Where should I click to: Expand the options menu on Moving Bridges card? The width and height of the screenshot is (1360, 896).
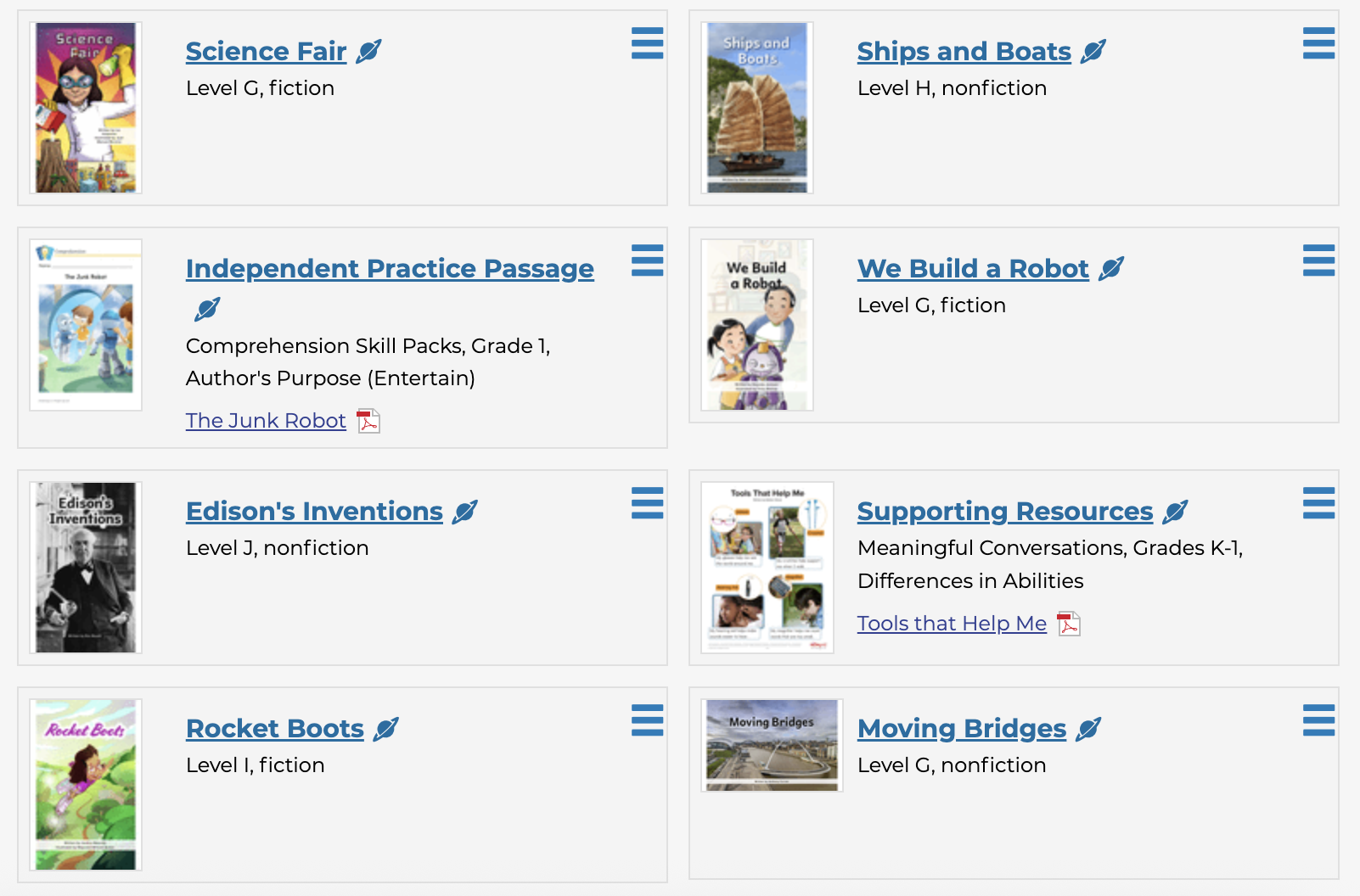[1318, 720]
